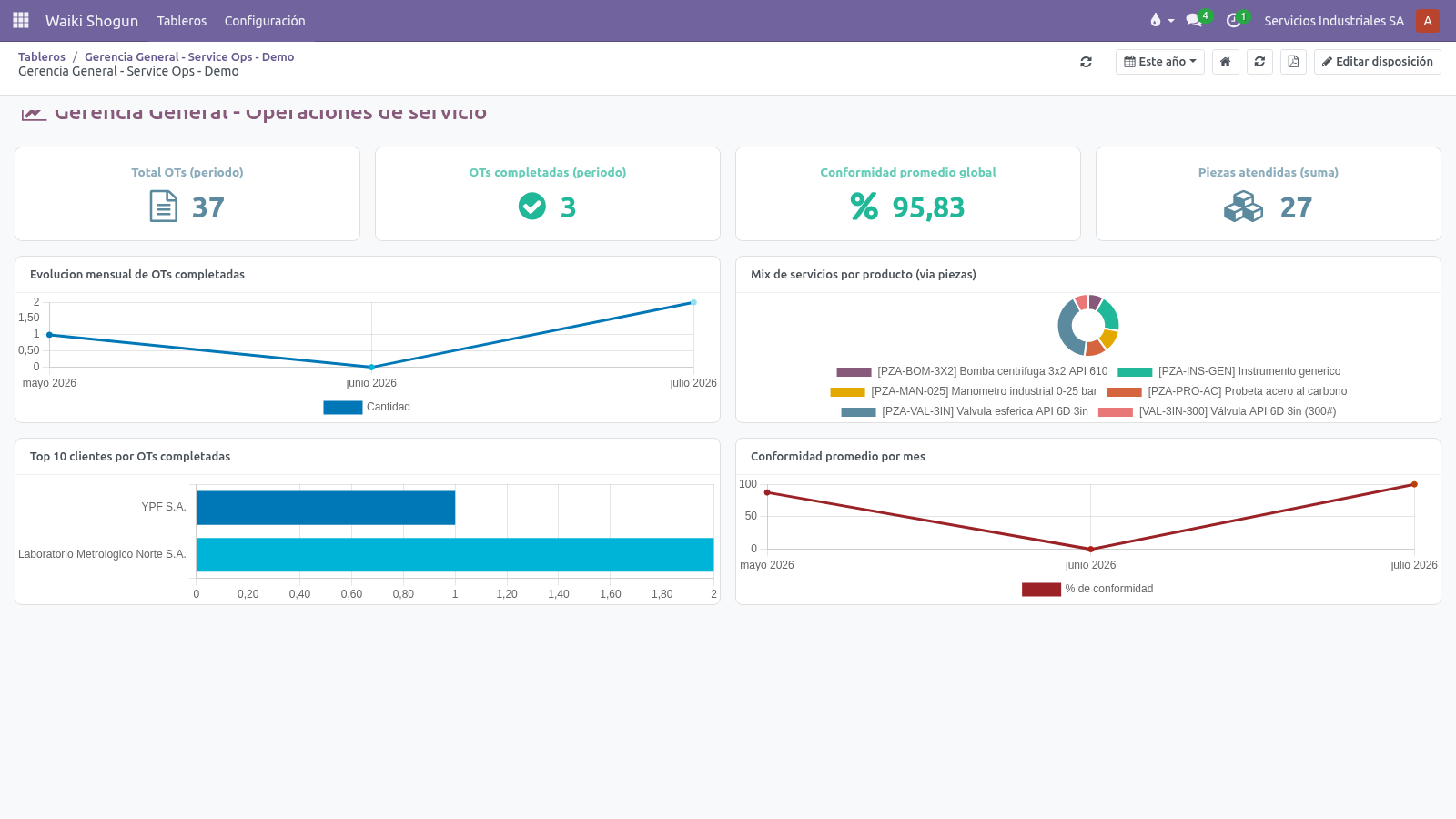Click value 3 in OTs completadas card
The width and height of the screenshot is (1456, 819).
tap(569, 207)
